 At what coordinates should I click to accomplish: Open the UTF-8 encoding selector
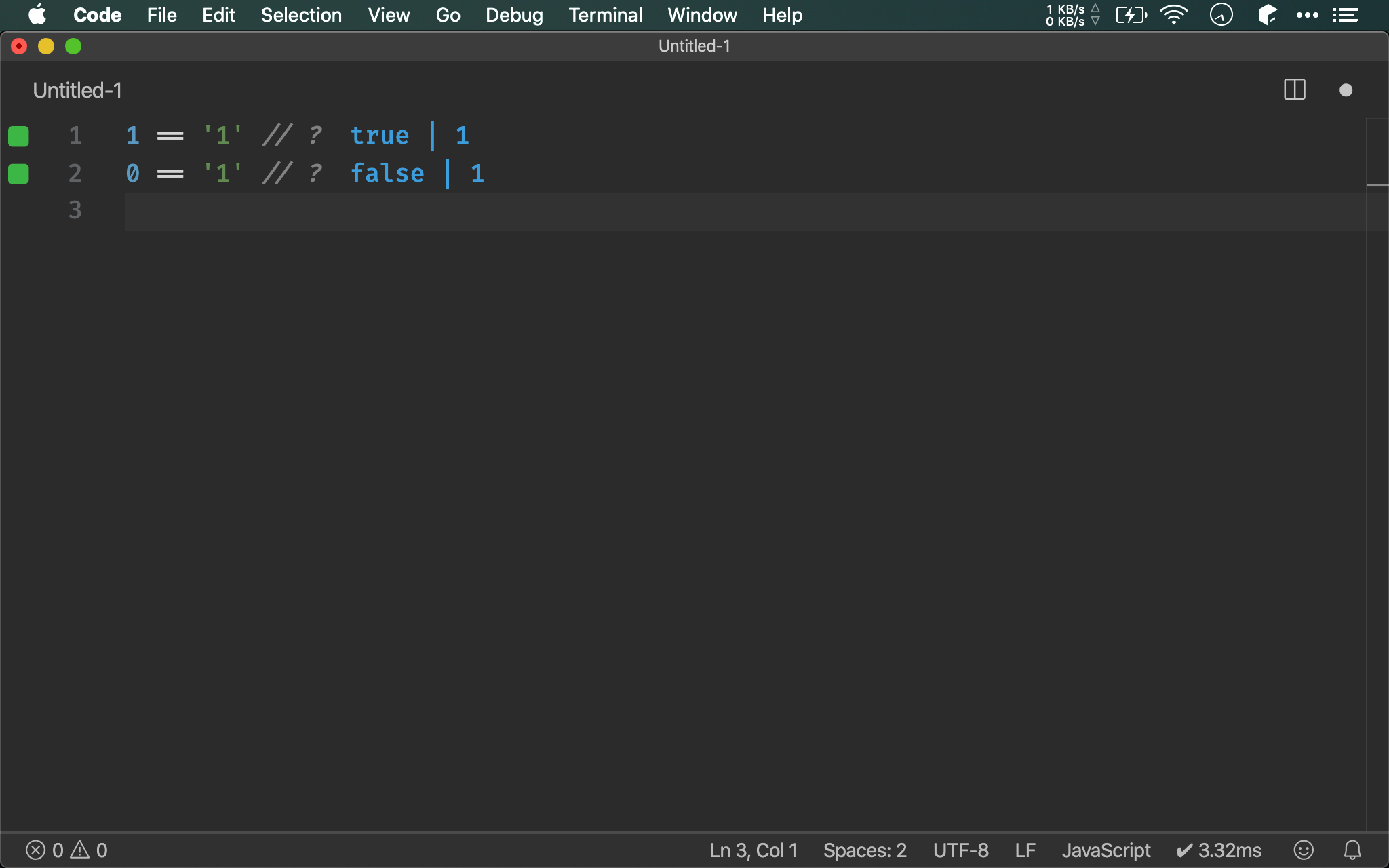pyautogui.click(x=960, y=850)
